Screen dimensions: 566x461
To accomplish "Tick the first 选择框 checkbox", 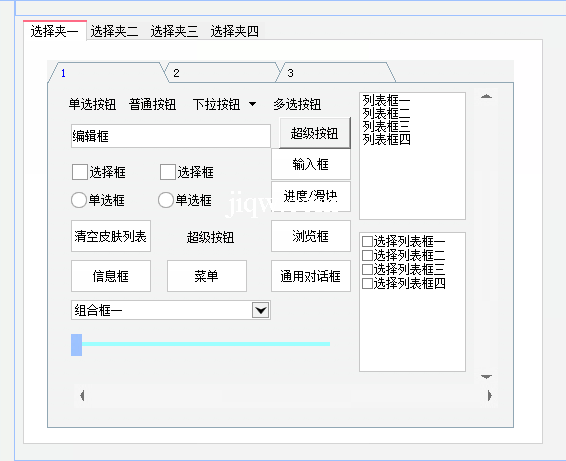I will coord(80,172).
